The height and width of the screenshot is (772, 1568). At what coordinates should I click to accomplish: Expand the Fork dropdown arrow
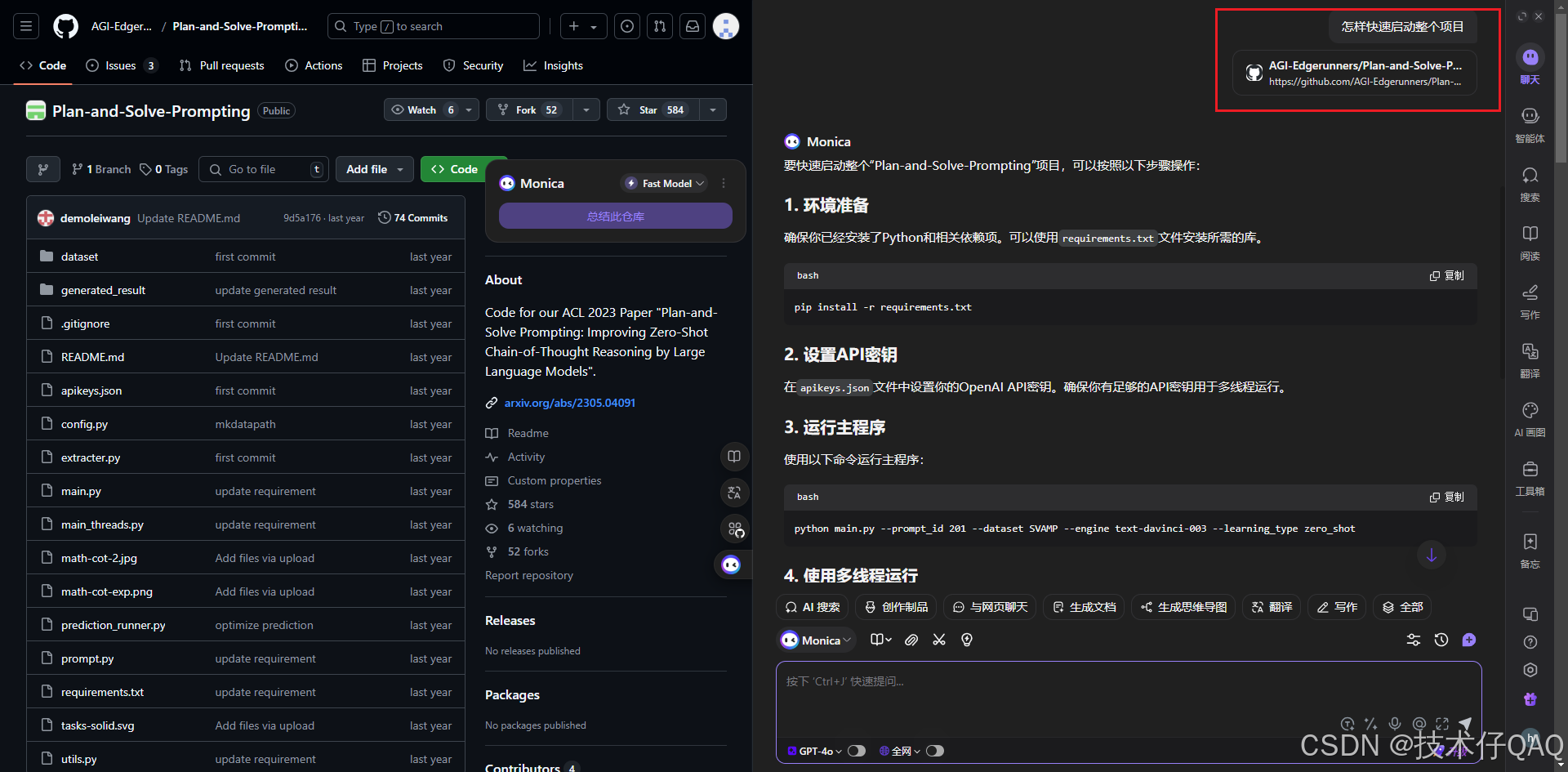point(586,109)
